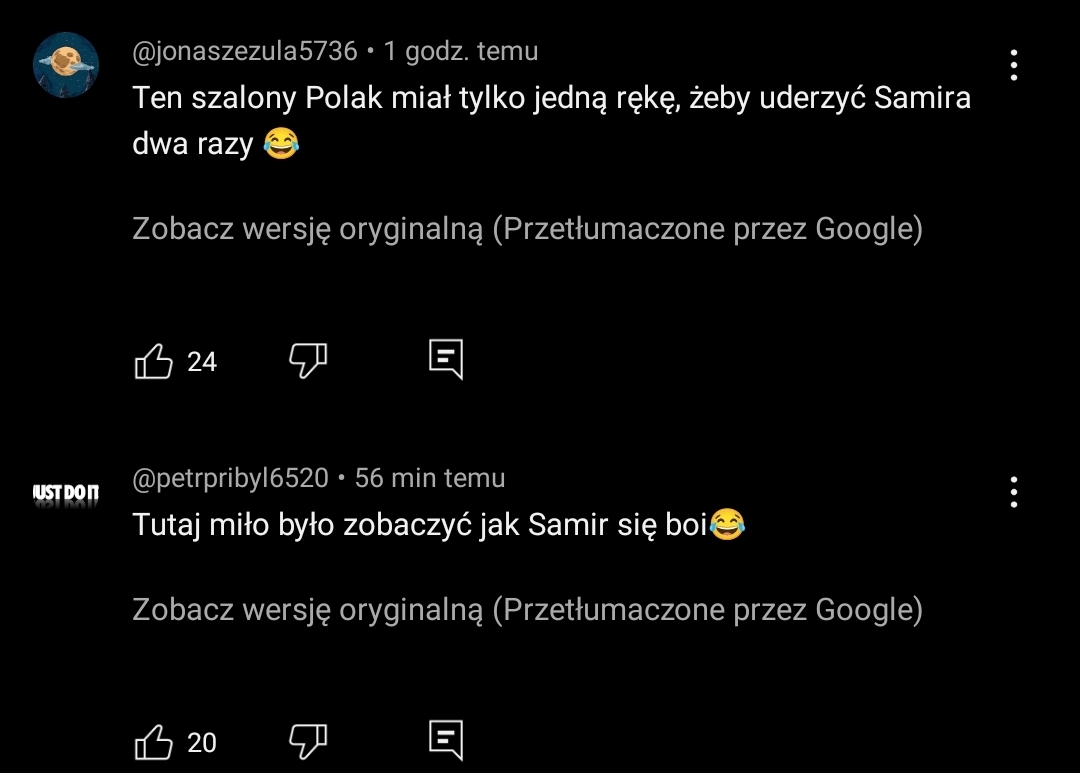Click the '56 min temu' timestamp

[x=430, y=478]
